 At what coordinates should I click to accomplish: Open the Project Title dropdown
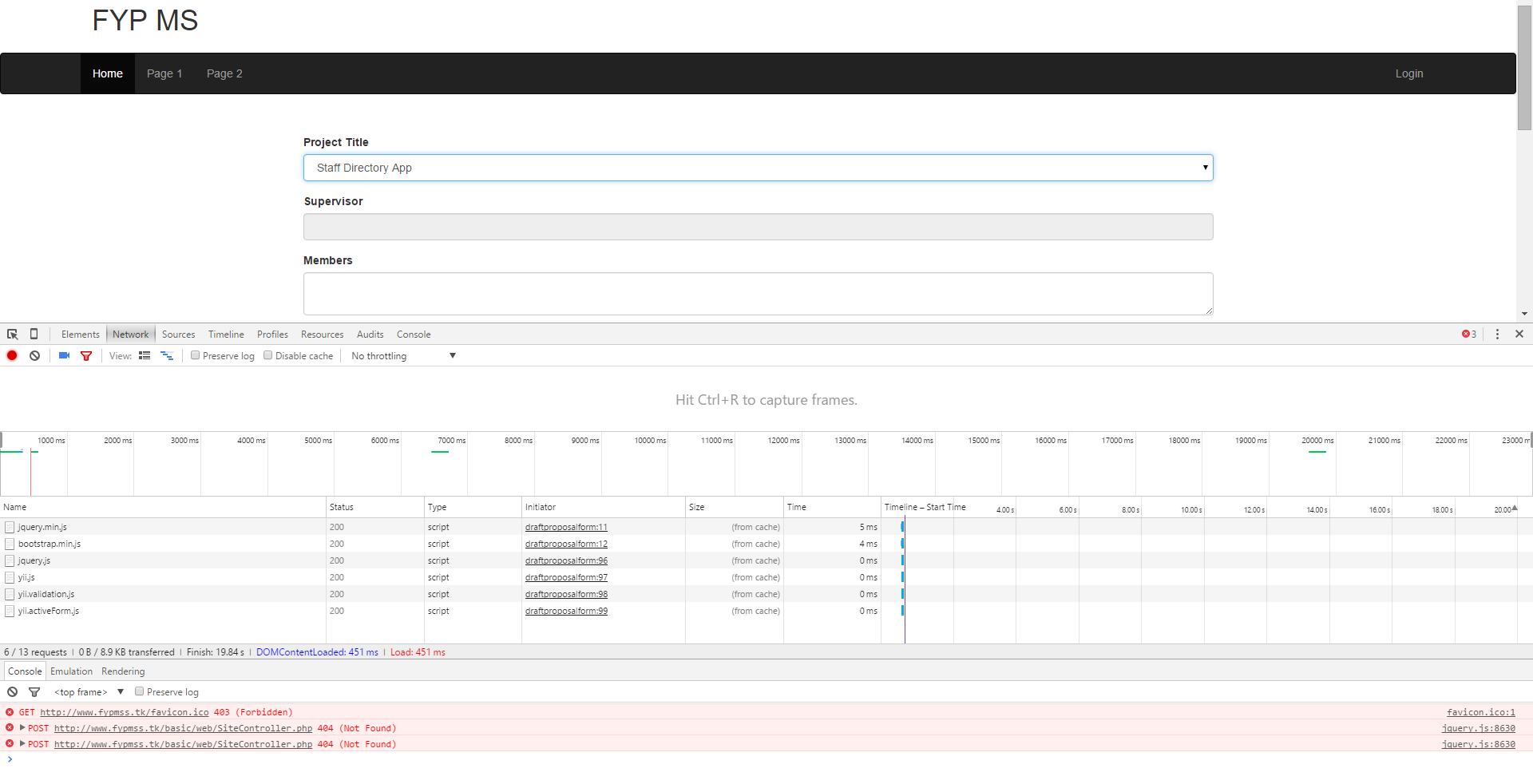758,168
